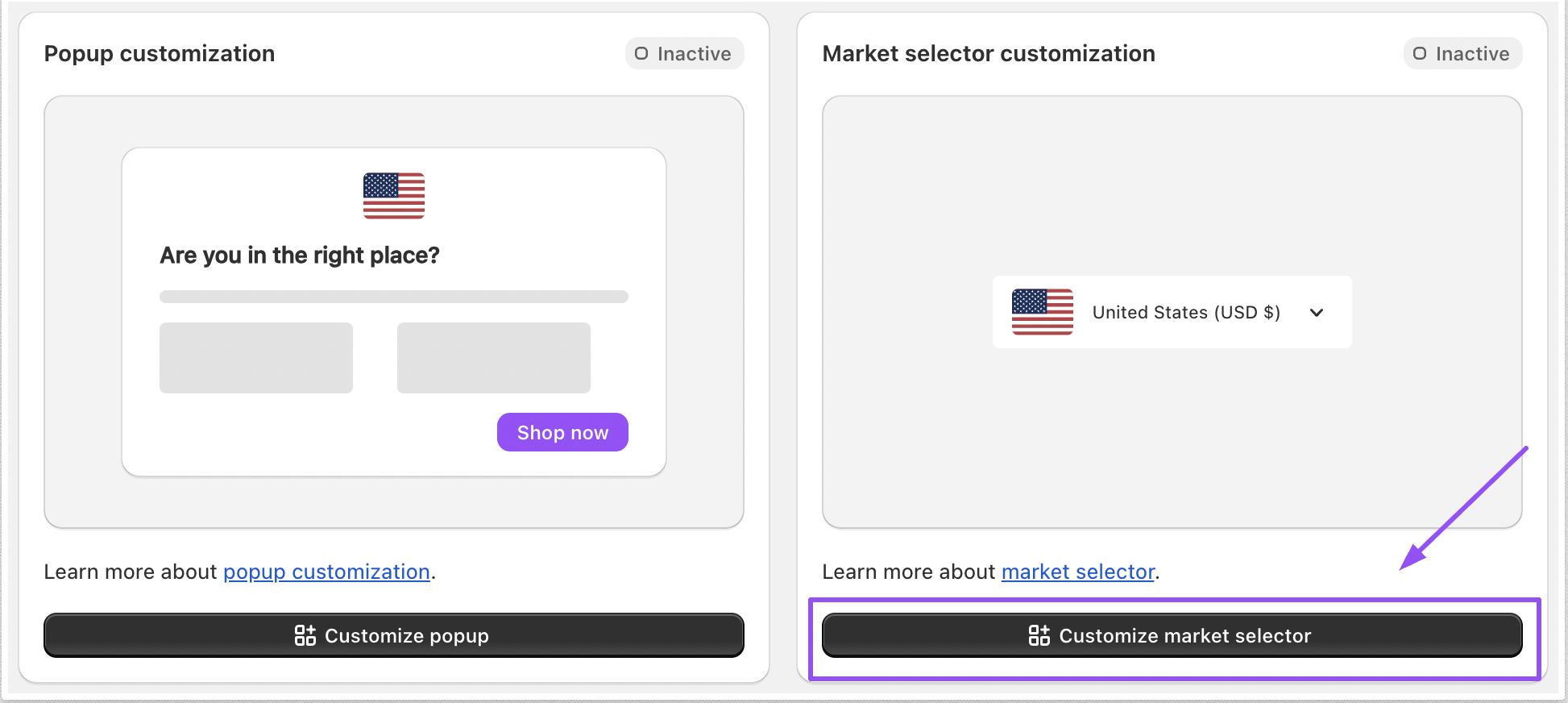Select the right gray placeholder box in popup
The image size is (1568, 703).
[494, 358]
